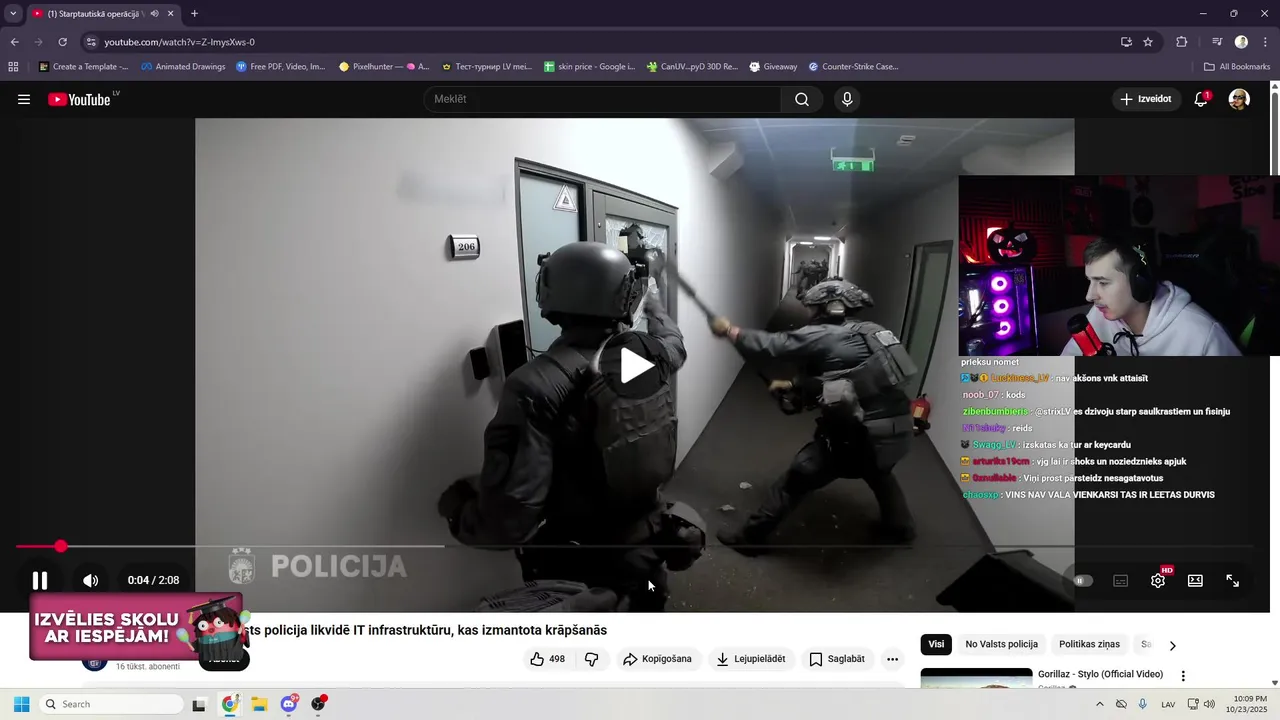
Task: Open a new browser tab
Action: pyautogui.click(x=194, y=14)
